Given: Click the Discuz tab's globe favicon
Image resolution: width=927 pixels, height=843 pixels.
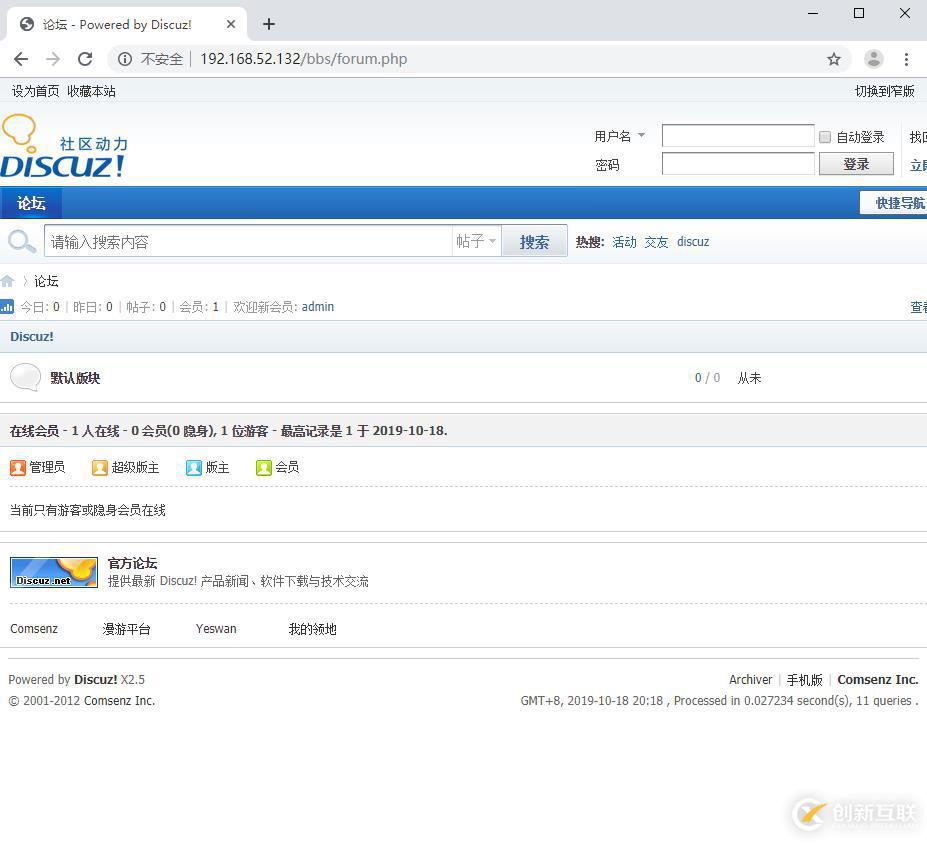Looking at the screenshot, I should pos(27,24).
